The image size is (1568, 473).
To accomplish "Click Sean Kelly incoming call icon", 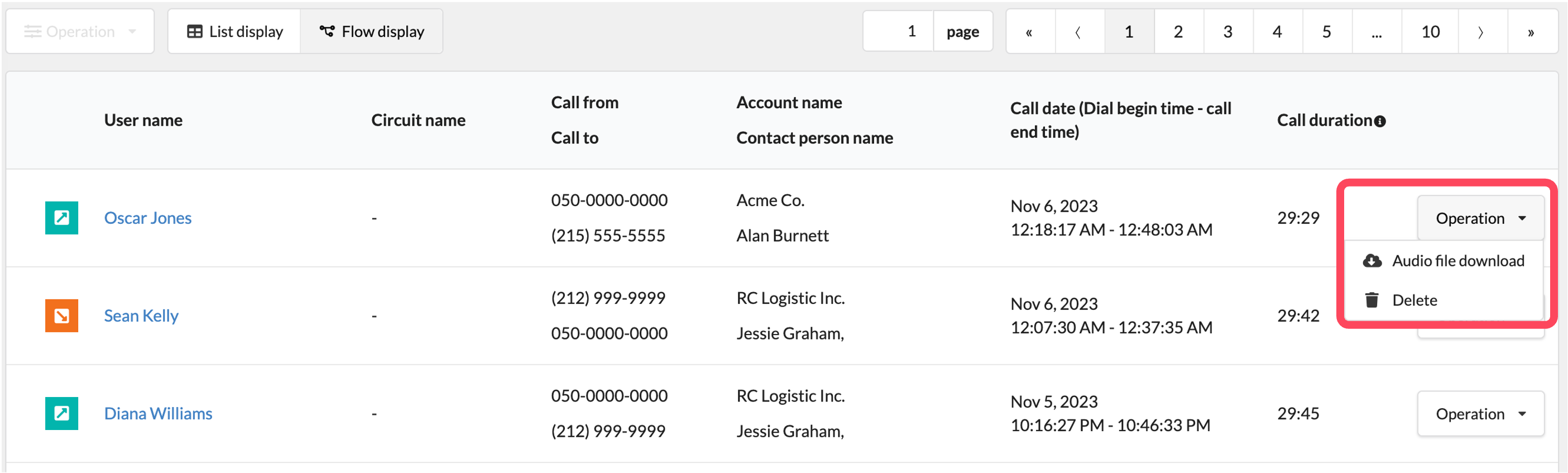I will pyautogui.click(x=61, y=316).
